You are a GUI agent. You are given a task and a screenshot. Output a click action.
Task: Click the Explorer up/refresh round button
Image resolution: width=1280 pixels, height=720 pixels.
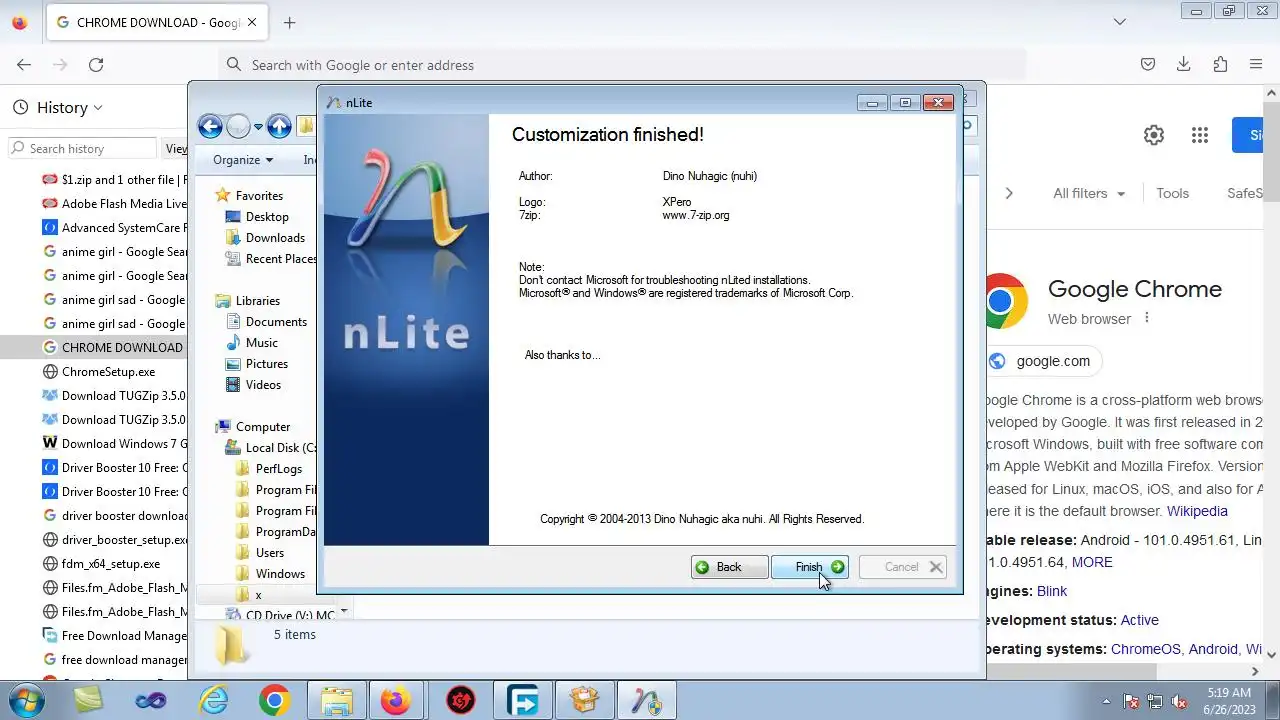280,126
